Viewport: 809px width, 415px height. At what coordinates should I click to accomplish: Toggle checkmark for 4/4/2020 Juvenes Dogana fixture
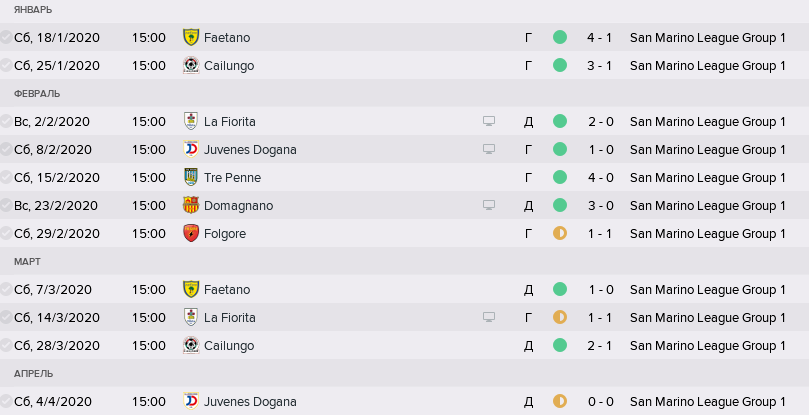click(6, 401)
